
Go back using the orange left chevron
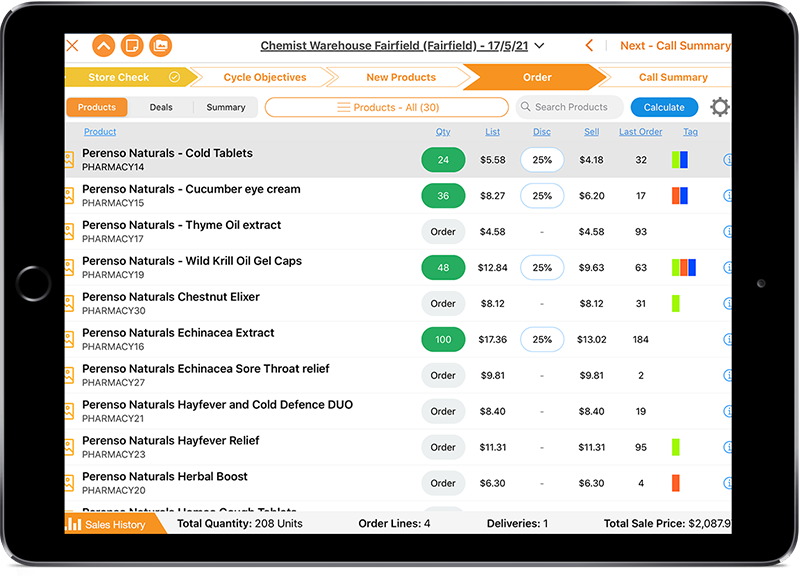(x=590, y=46)
